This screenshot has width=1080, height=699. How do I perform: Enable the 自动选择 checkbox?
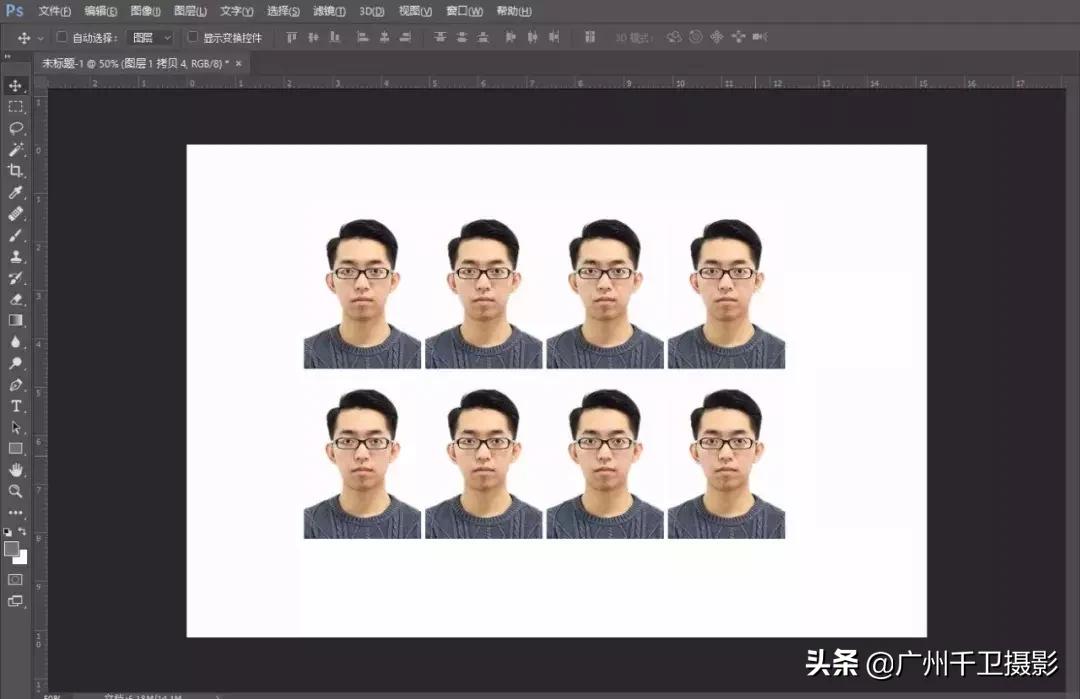[x=62, y=36]
